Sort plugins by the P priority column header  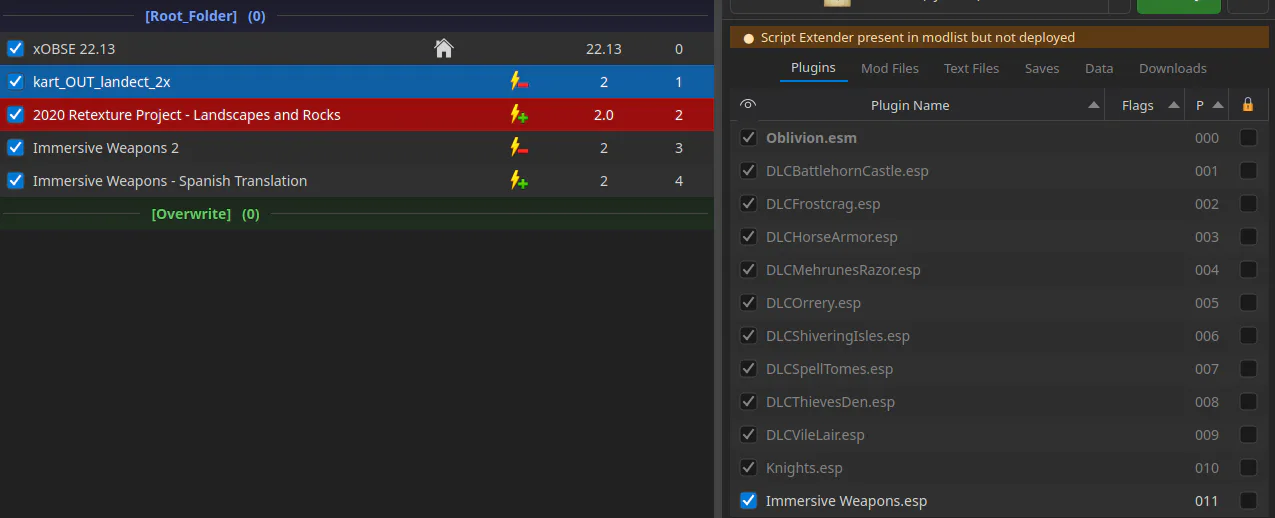[x=1200, y=105]
